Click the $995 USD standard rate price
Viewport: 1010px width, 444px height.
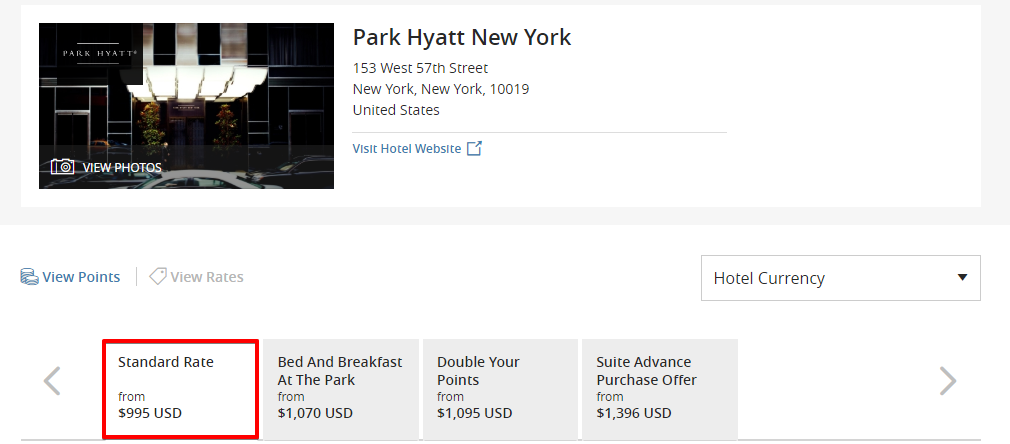pos(150,412)
